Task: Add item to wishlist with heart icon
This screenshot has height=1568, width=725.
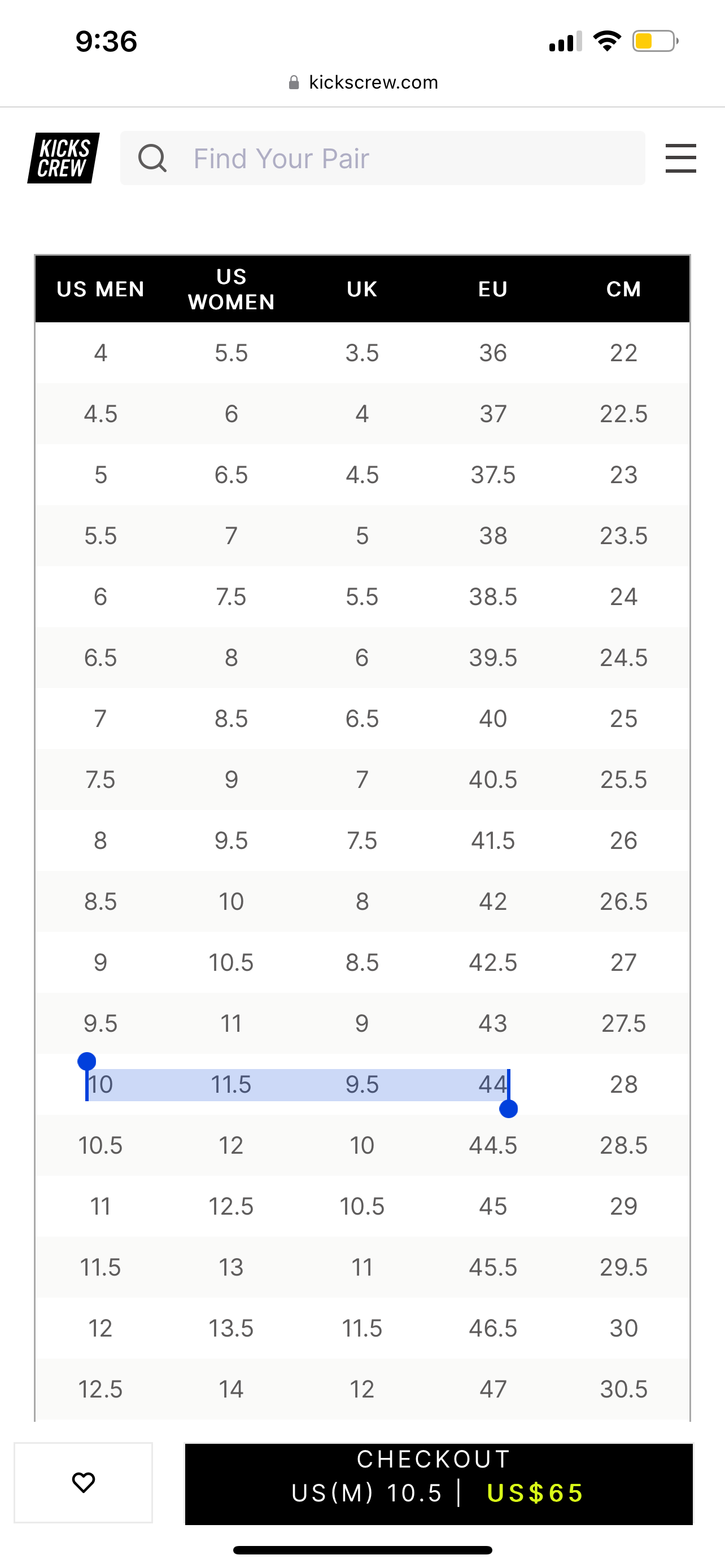Action: point(84,1482)
